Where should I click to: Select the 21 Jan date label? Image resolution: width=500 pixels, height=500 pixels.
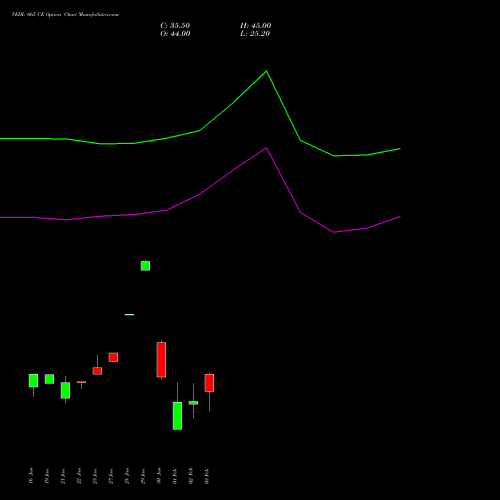63,476
